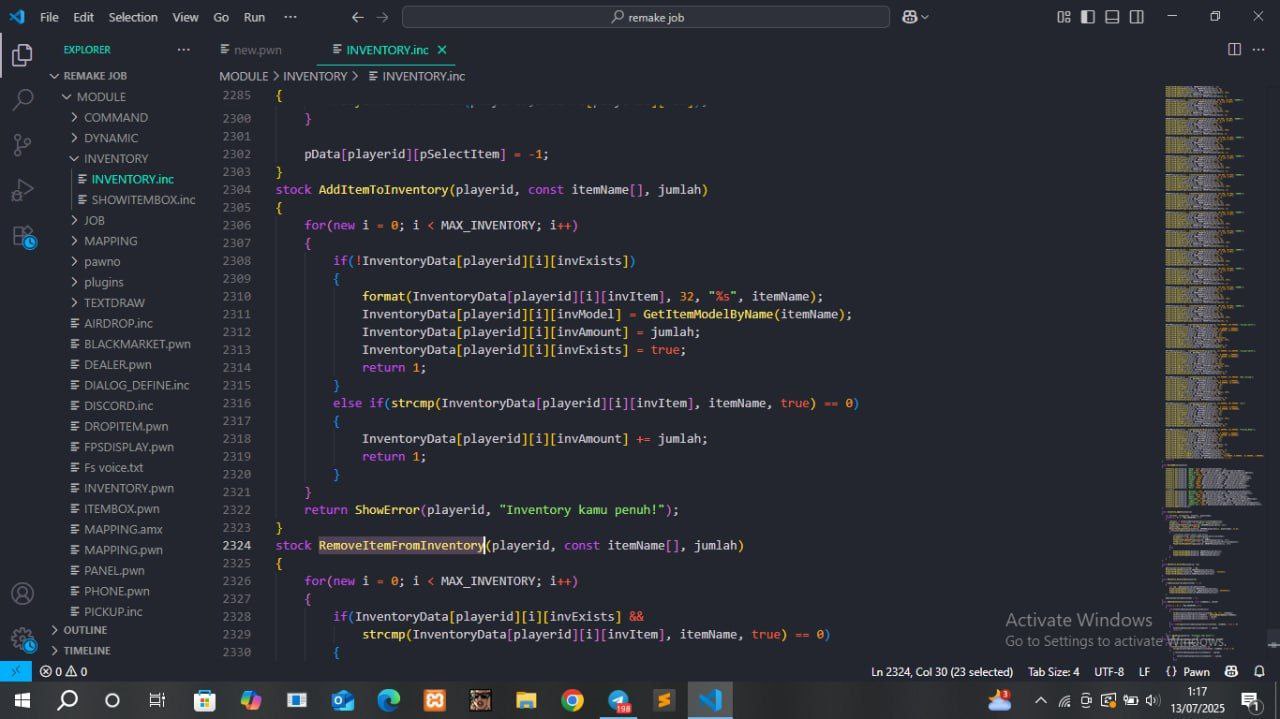Screen dimensions: 1280x719
Task: Click Tab Size: 4 in status bar
Action: [x=1053, y=672]
